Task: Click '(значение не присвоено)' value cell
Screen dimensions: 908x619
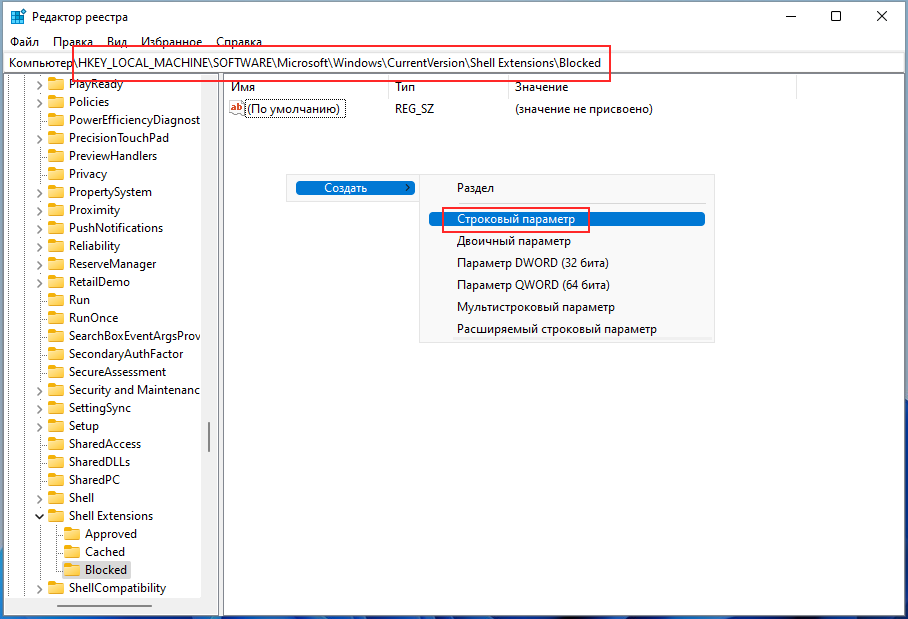Action: click(x=584, y=109)
